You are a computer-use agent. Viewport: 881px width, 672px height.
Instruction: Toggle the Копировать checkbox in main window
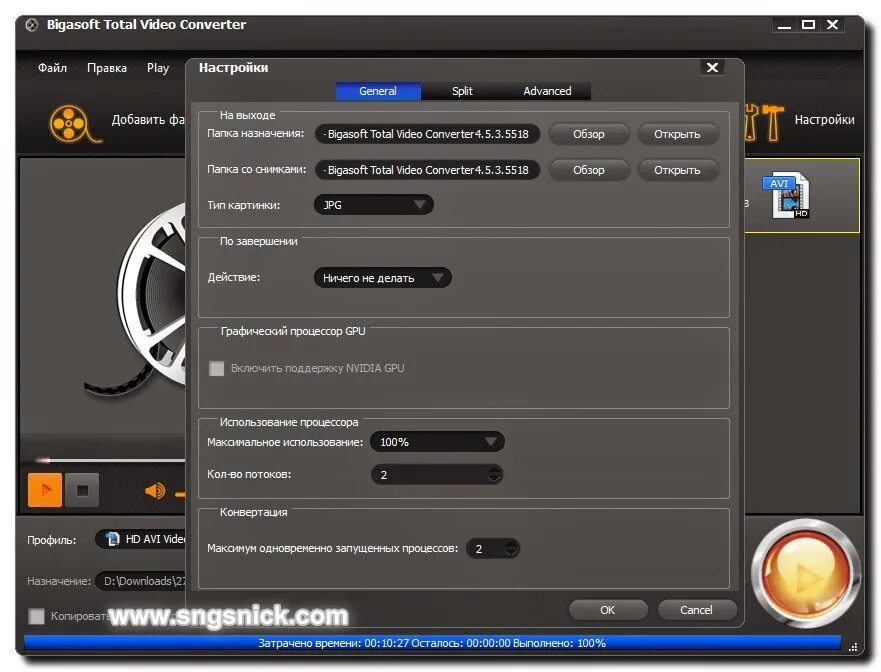click(x=37, y=616)
